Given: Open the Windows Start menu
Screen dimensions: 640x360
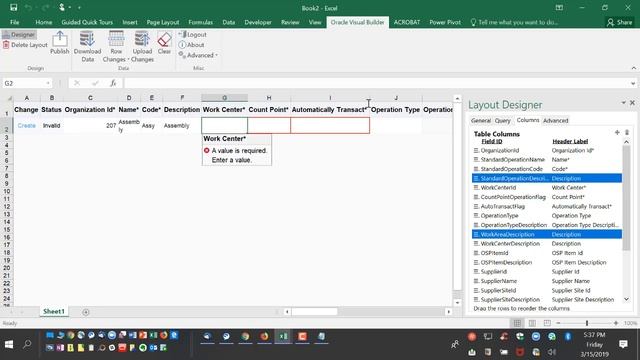Looking at the screenshot, I should (9, 344).
